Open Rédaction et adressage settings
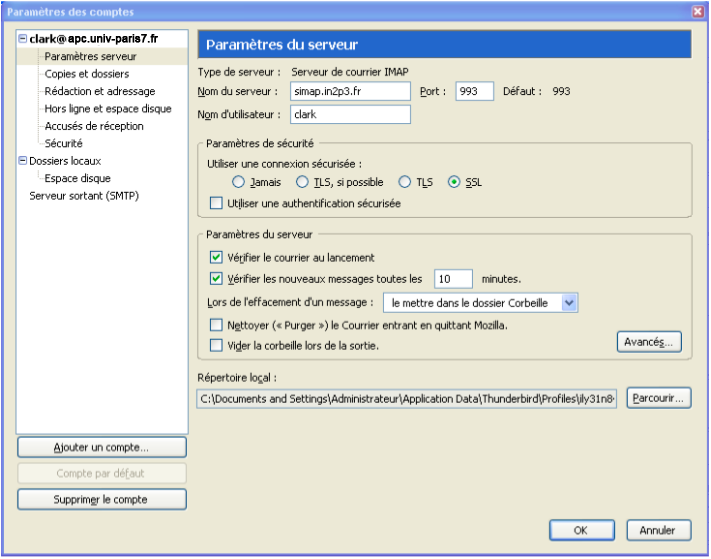 point(100,91)
